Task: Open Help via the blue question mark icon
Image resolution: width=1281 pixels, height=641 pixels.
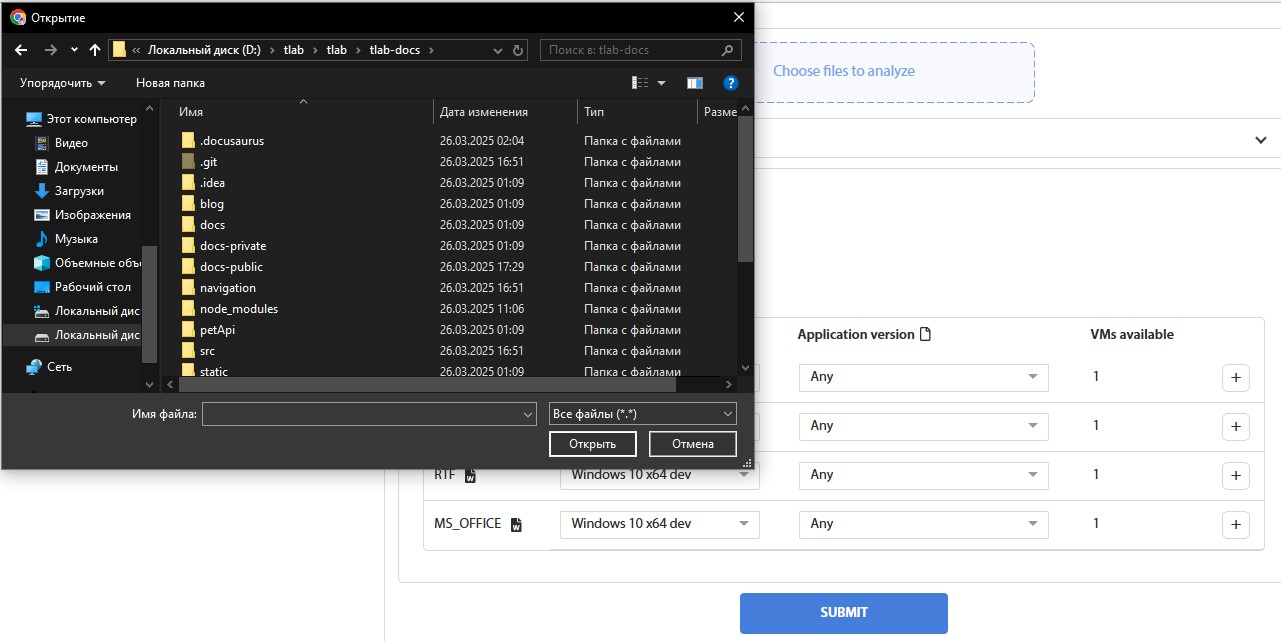Action: pos(731,83)
